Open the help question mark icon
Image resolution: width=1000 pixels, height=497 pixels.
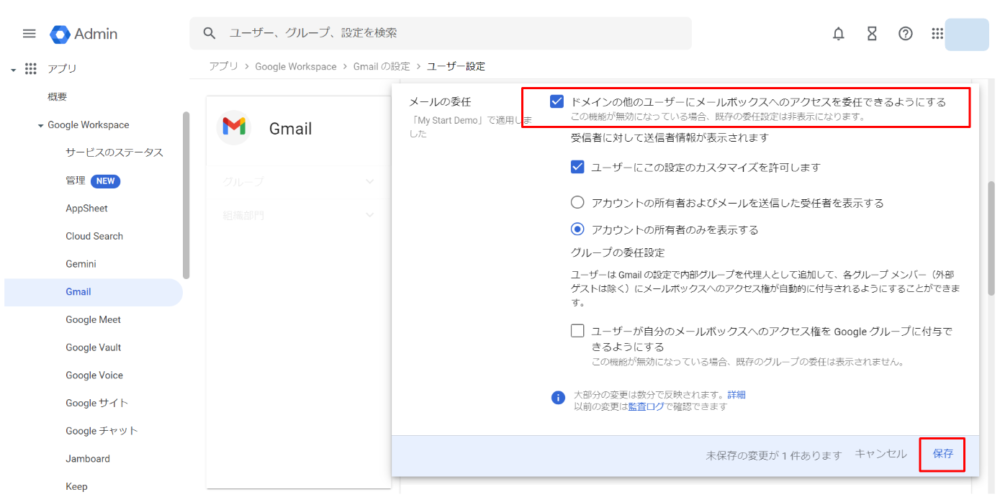905,34
